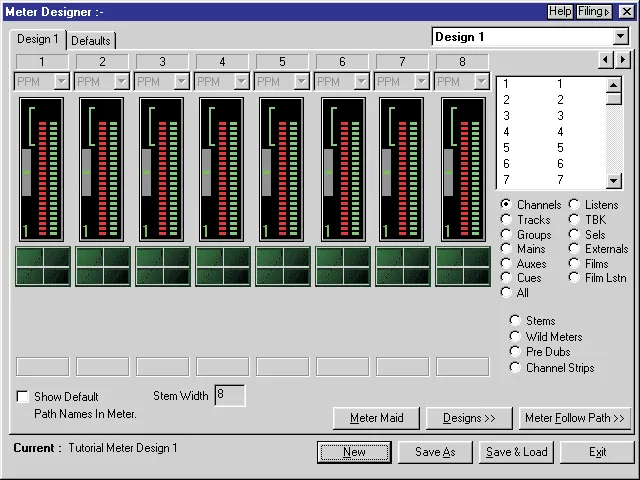The image size is (640, 480).
Task: Select the Auxes radio button
Action: coord(506,263)
